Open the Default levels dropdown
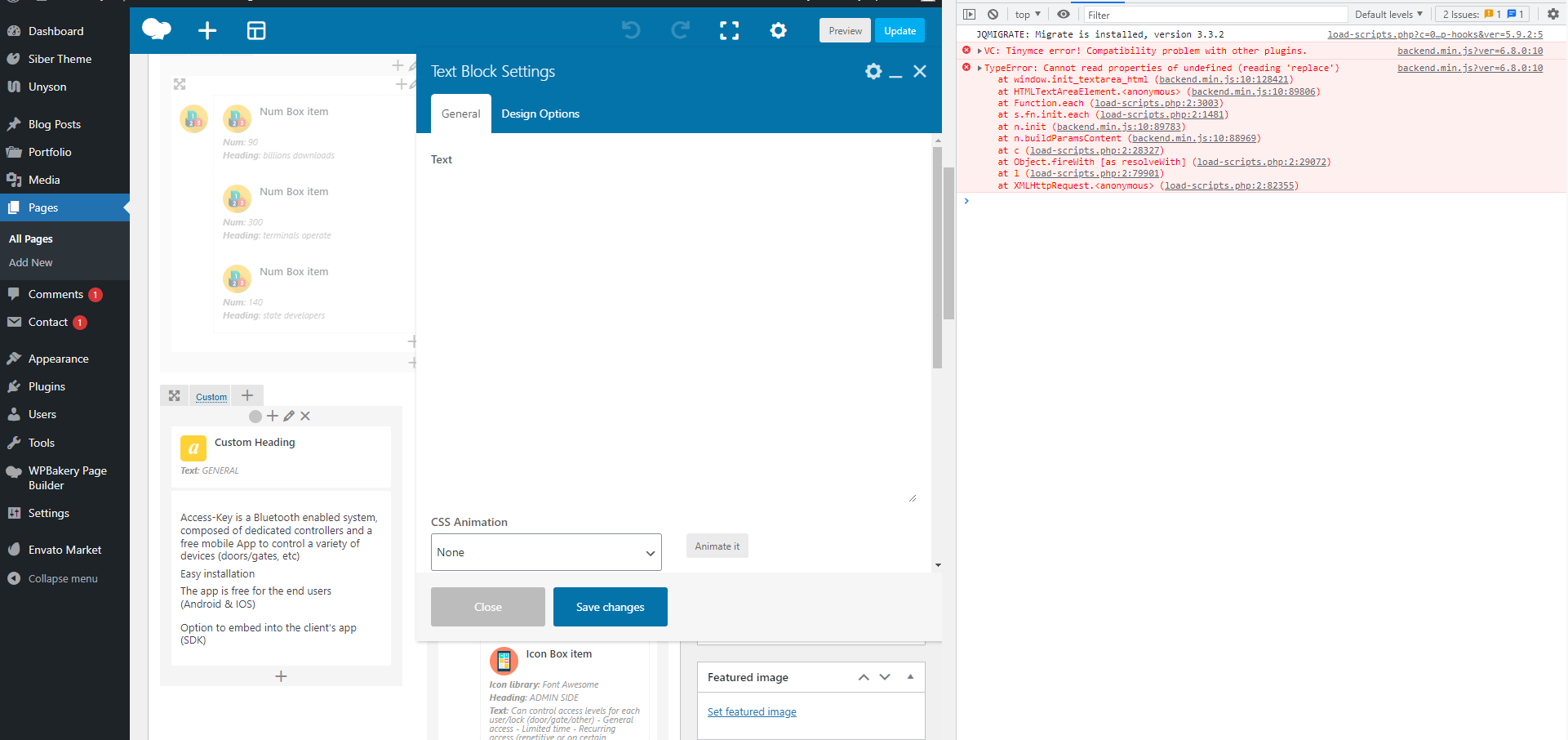 point(1388,14)
